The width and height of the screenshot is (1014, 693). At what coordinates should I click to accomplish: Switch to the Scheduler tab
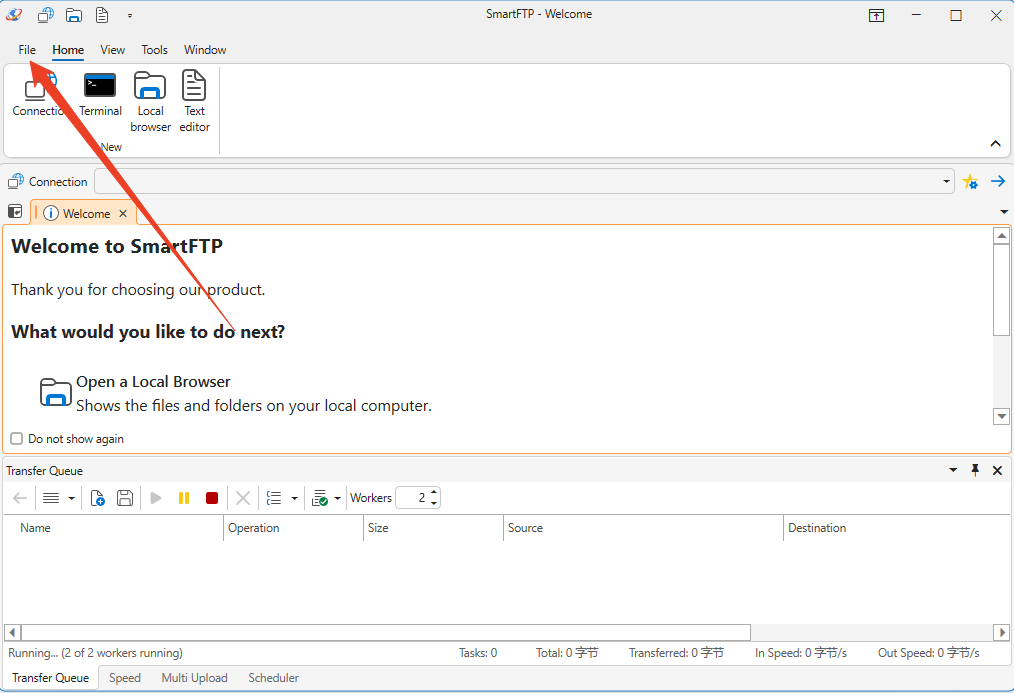point(274,677)
